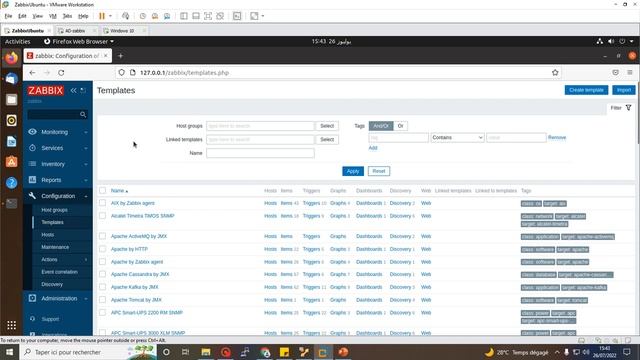Expand the Administration sidebar section
The image size is (640, 360).
coord(58,298)
